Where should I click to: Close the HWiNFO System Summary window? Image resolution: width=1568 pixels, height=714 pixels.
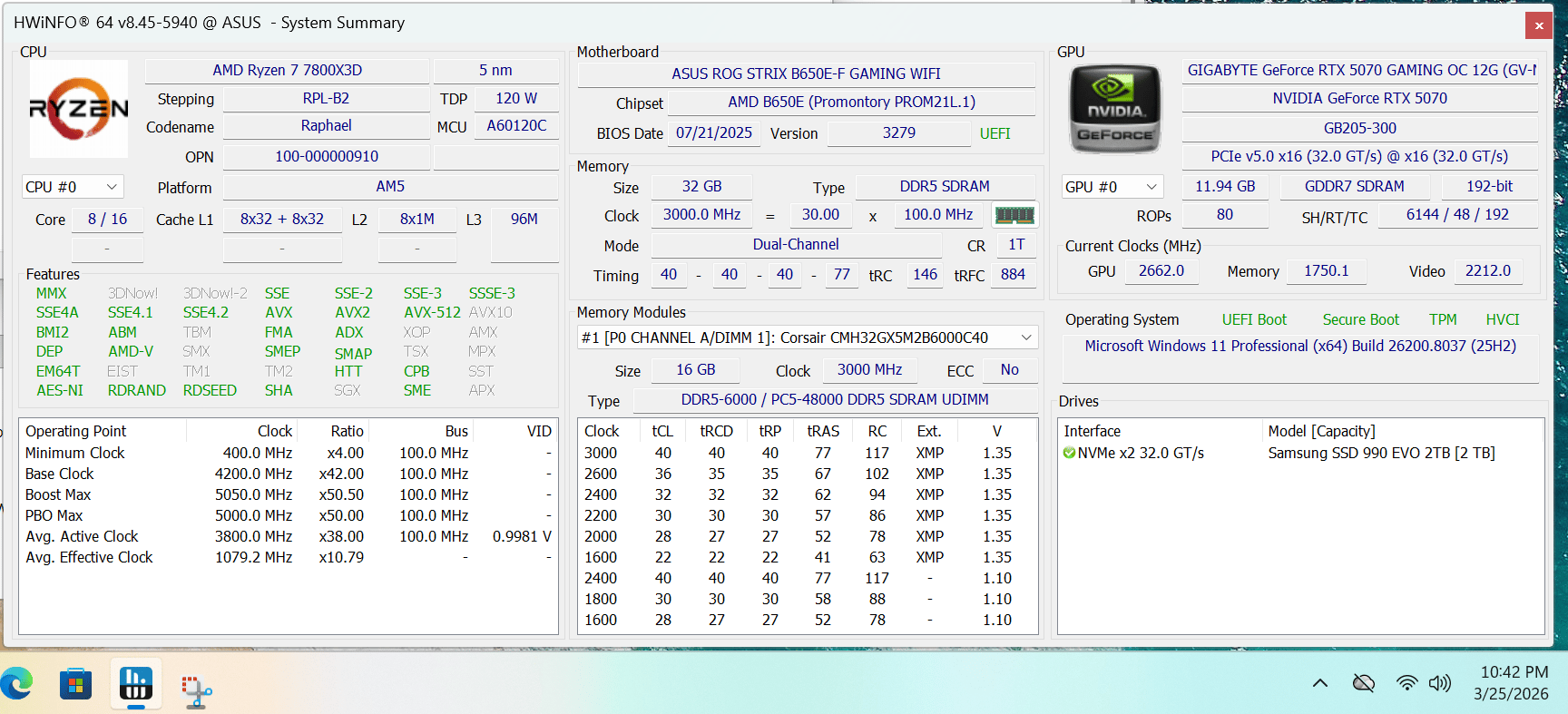click(1539, 25)
